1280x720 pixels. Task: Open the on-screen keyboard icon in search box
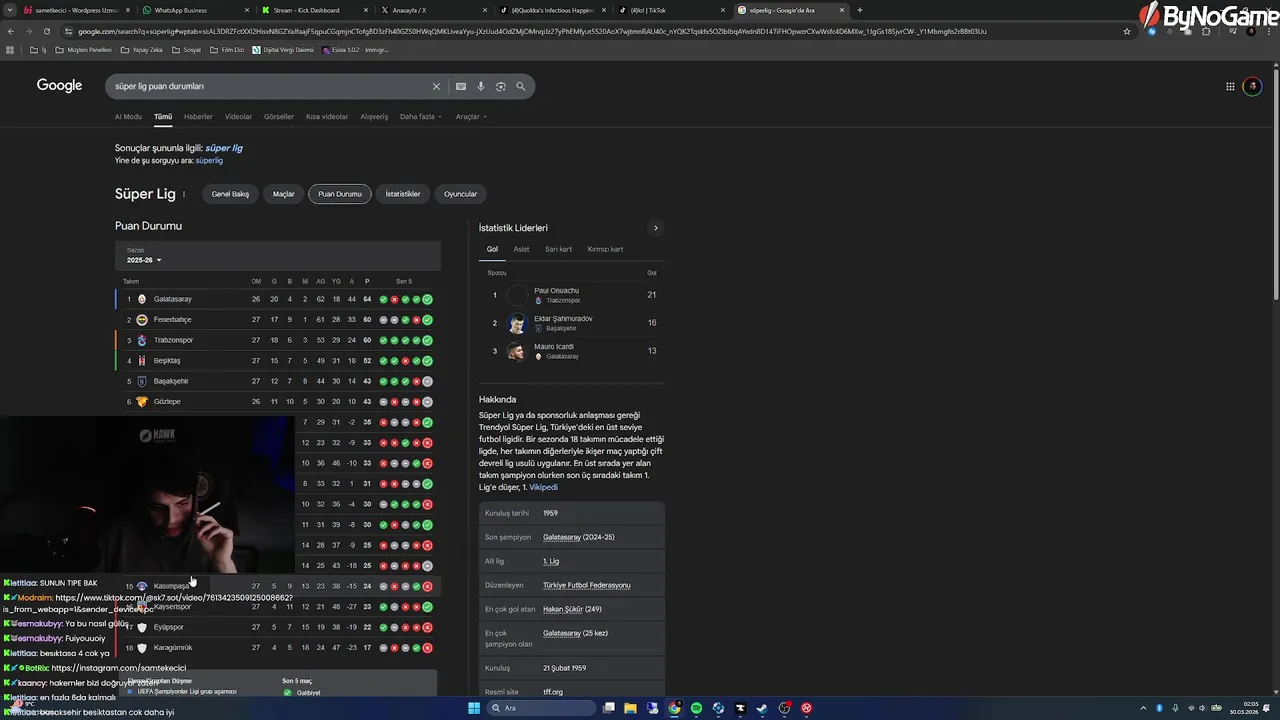(x=461, y=87)
